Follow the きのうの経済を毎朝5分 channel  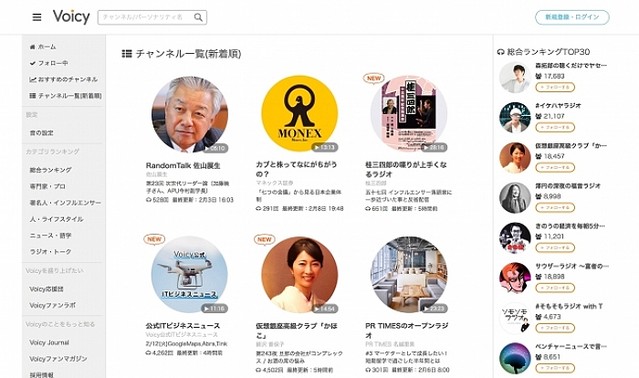coord(555,248)
